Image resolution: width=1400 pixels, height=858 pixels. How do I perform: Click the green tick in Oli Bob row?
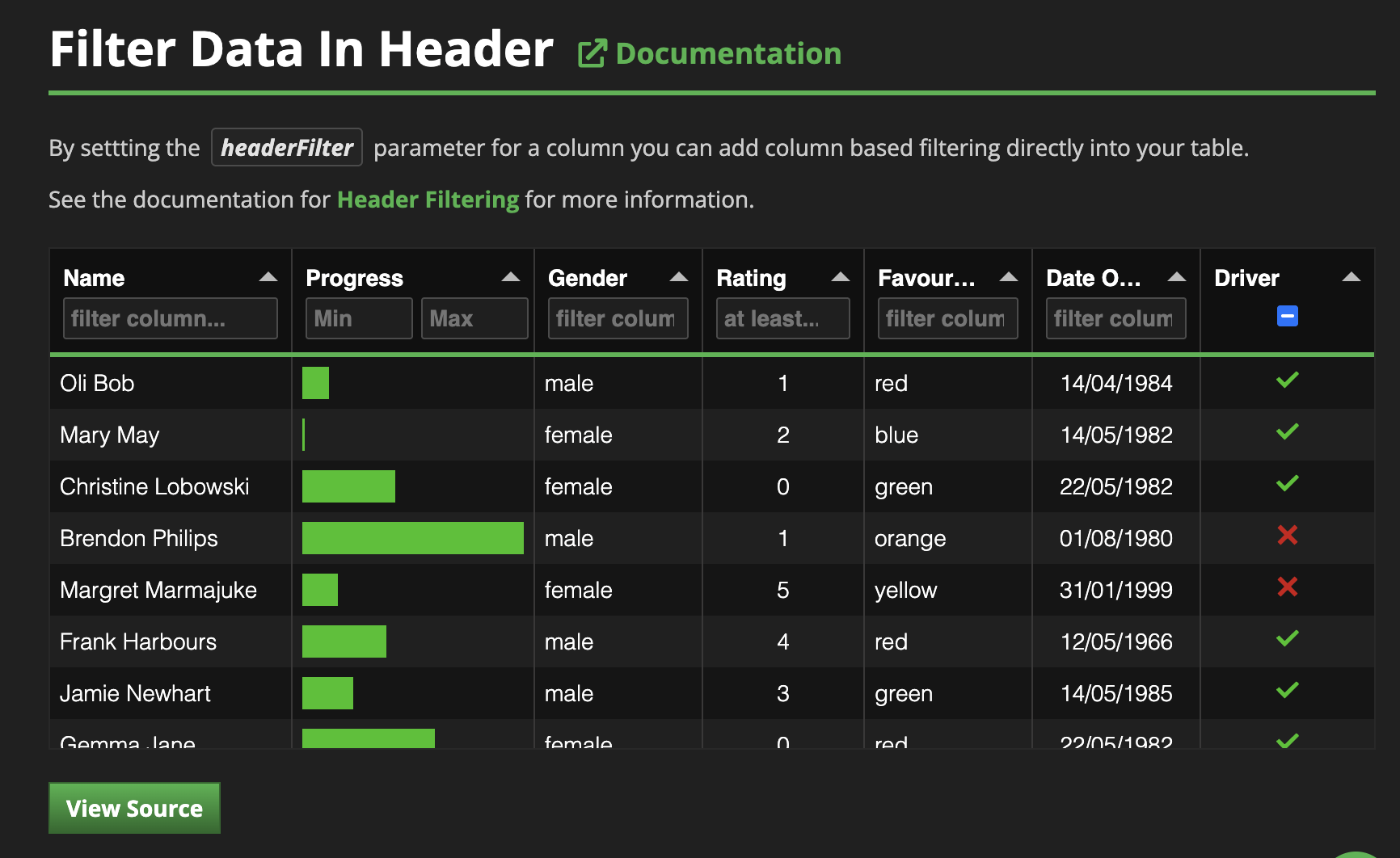click(1287, 380)
